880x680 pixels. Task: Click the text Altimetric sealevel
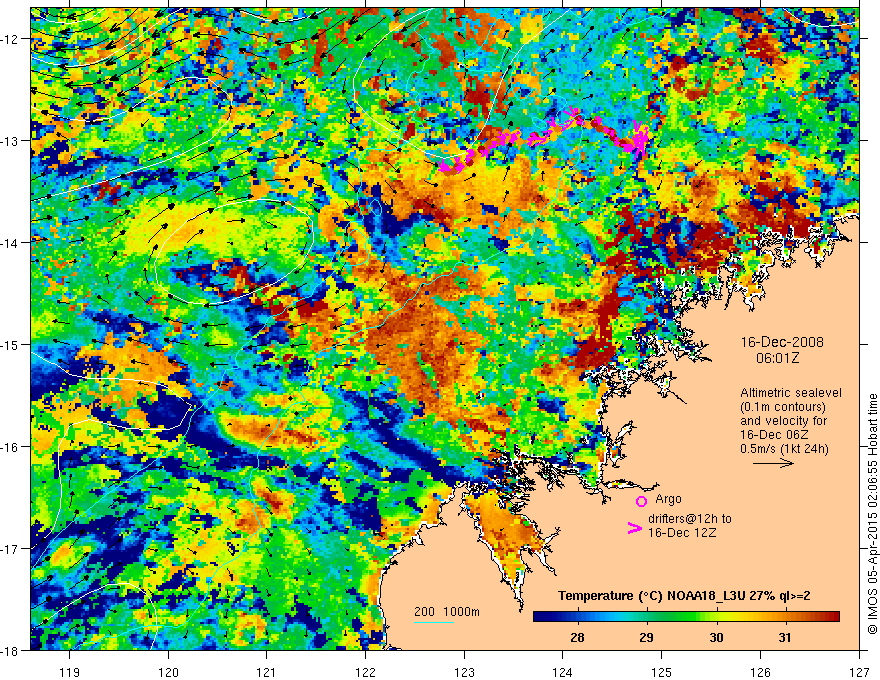coord(791,393)
